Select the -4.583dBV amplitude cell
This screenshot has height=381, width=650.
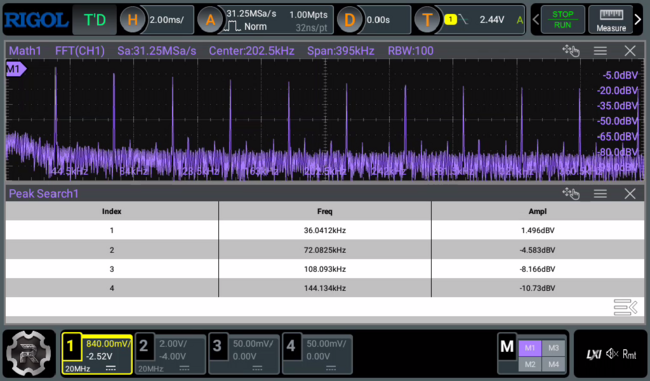(538, 250)
